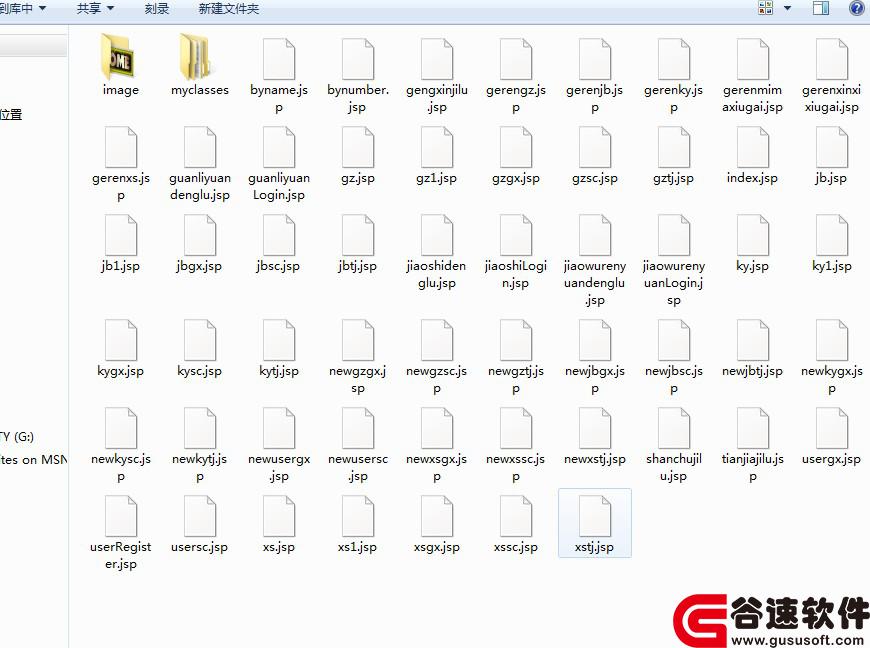
Task: Click the xssc.jsp file name
Action: 515,548
